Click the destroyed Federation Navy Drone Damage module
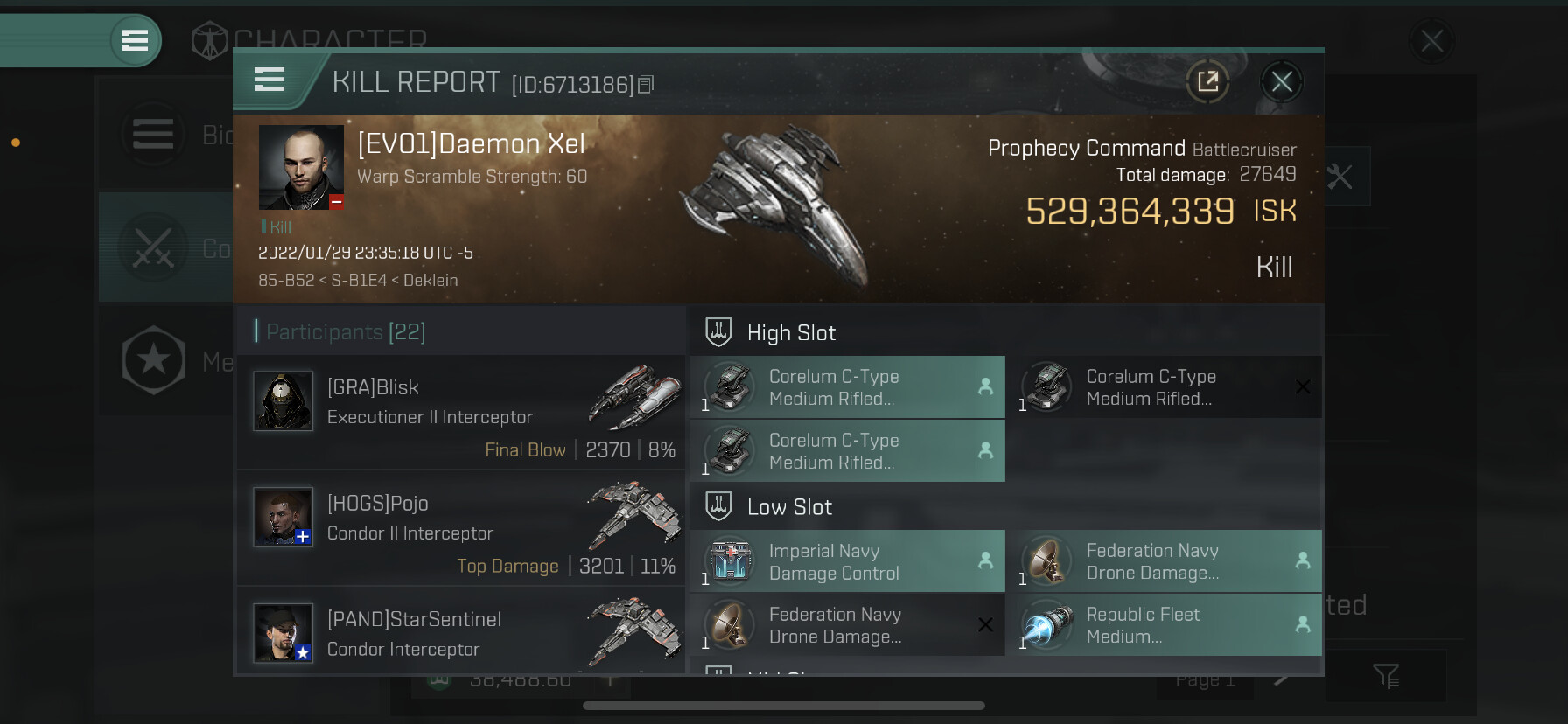1568x724 pixels. [x=847, y=626]
